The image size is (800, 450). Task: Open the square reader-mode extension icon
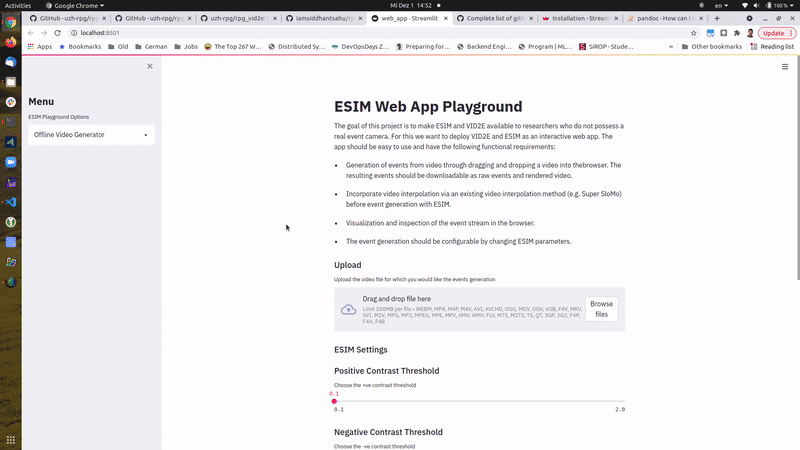[723, 33]
